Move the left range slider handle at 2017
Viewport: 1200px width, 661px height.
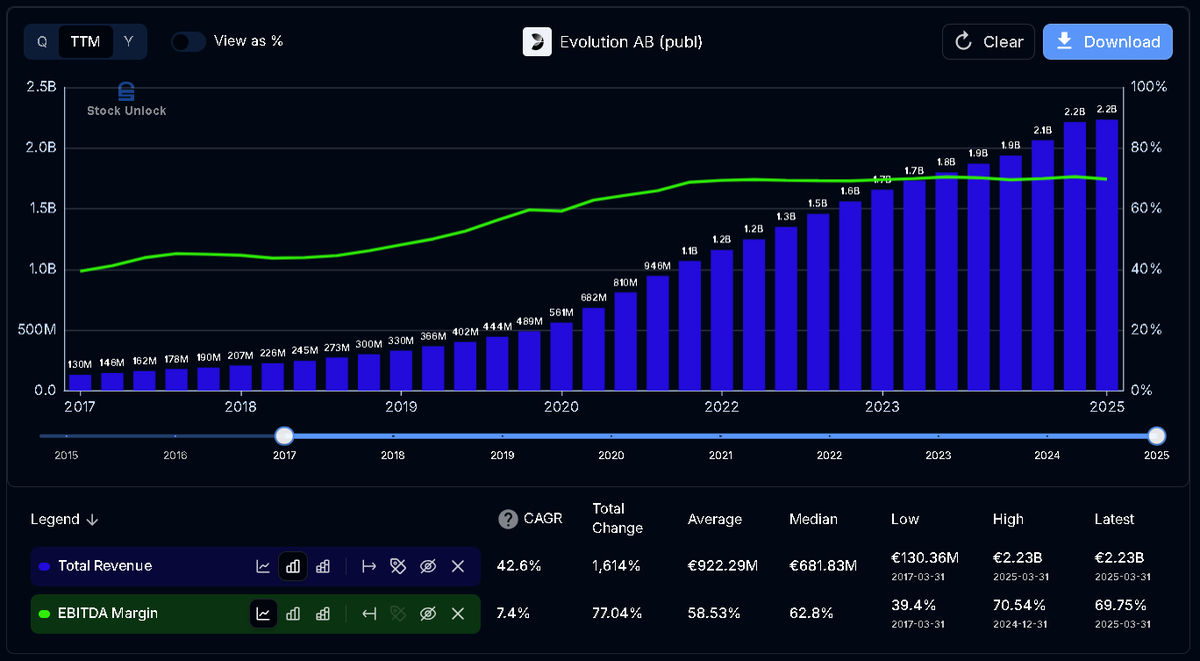tap(284, 436)
